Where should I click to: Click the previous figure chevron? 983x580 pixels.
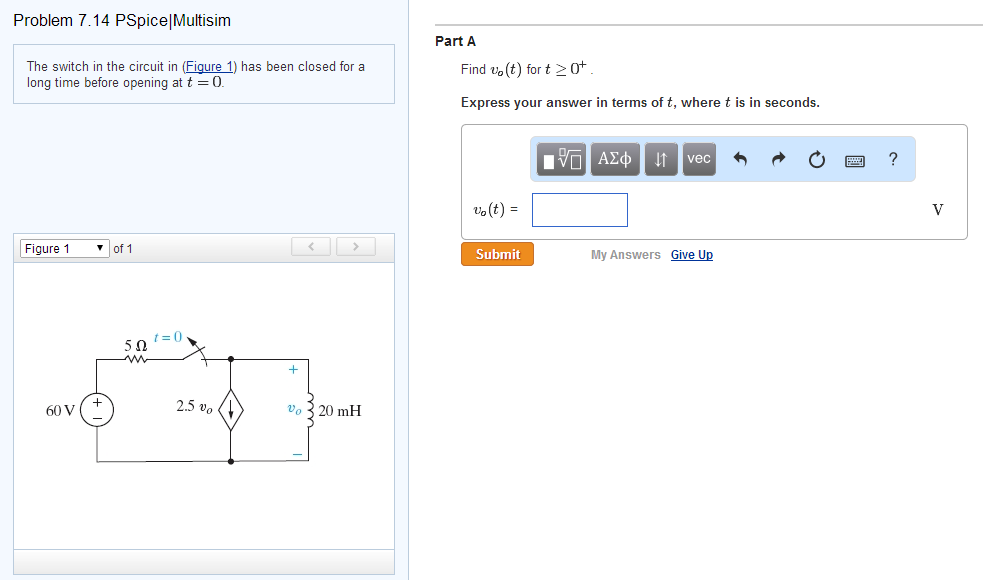[x=310, y=246]
